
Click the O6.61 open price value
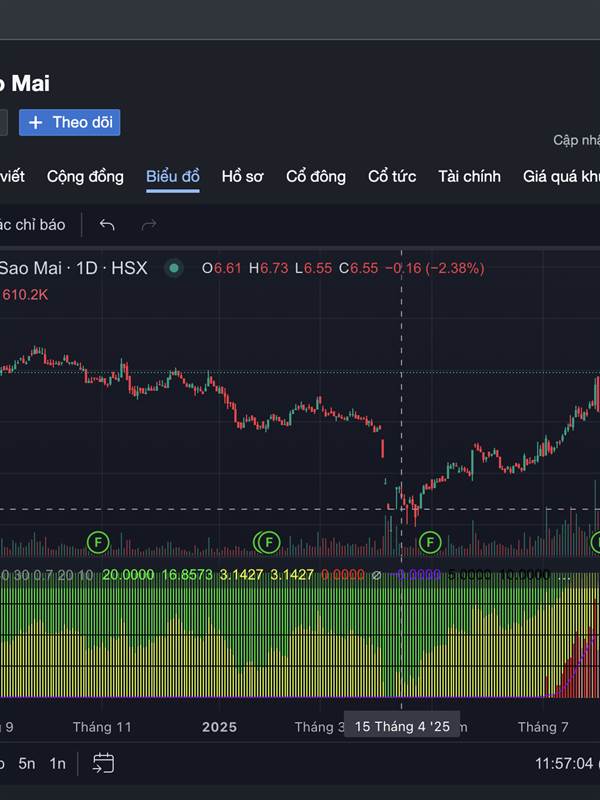click(221, 268)
